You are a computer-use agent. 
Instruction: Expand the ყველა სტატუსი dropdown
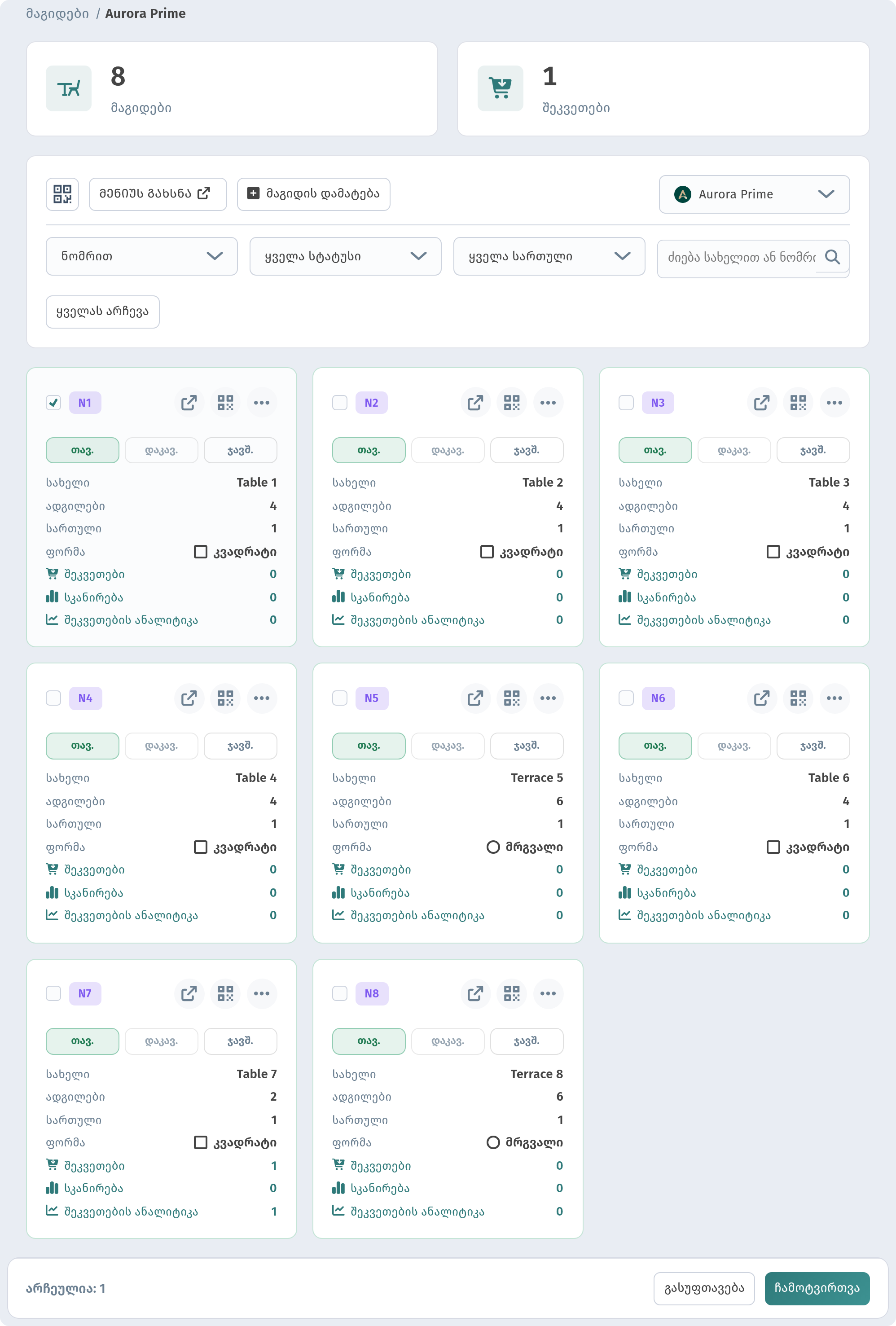[345, 257]
